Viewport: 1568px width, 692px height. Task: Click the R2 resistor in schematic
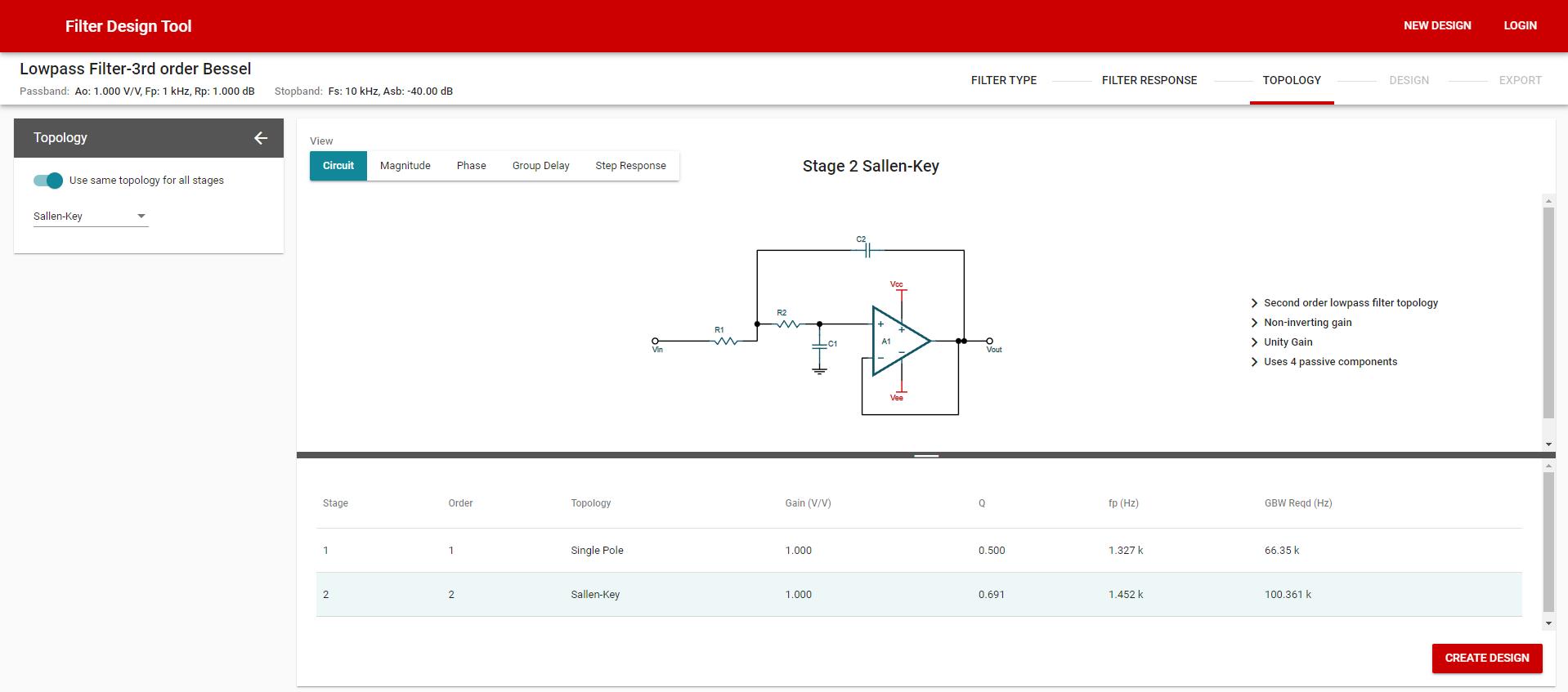click(x=787, y=324)
